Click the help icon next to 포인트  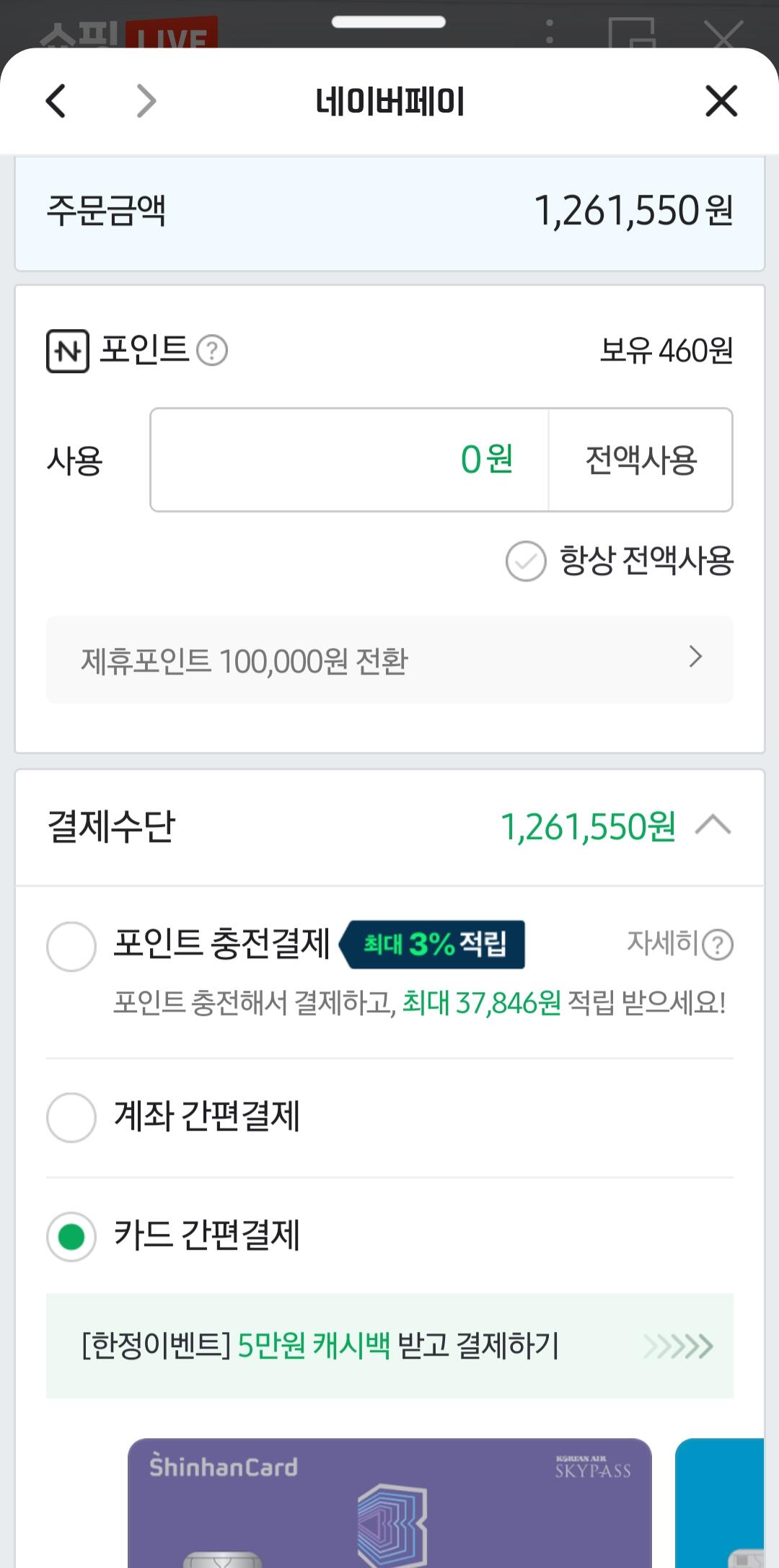click(x=212, y=351)
